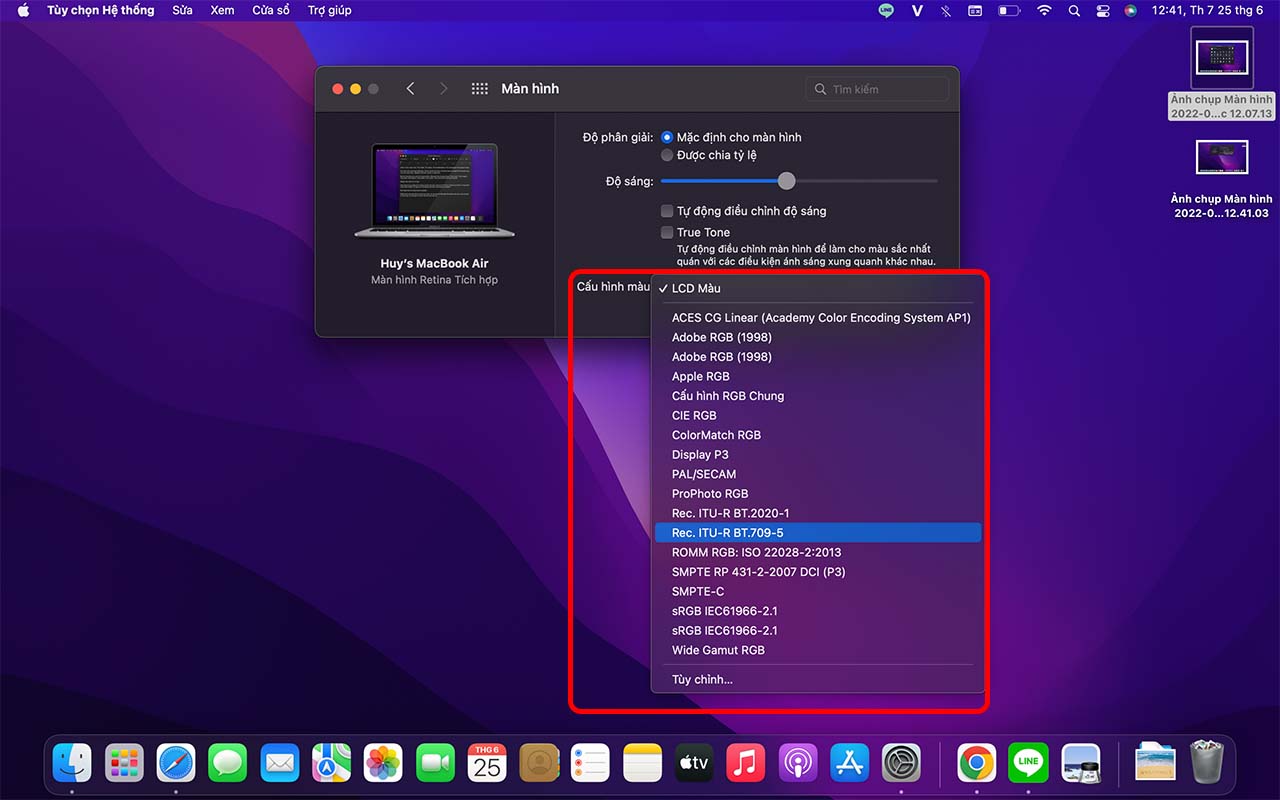Select Rec. ITU-R BT.709-5 profile
The height and width of the screenshot is (800, 1280).
727,533
